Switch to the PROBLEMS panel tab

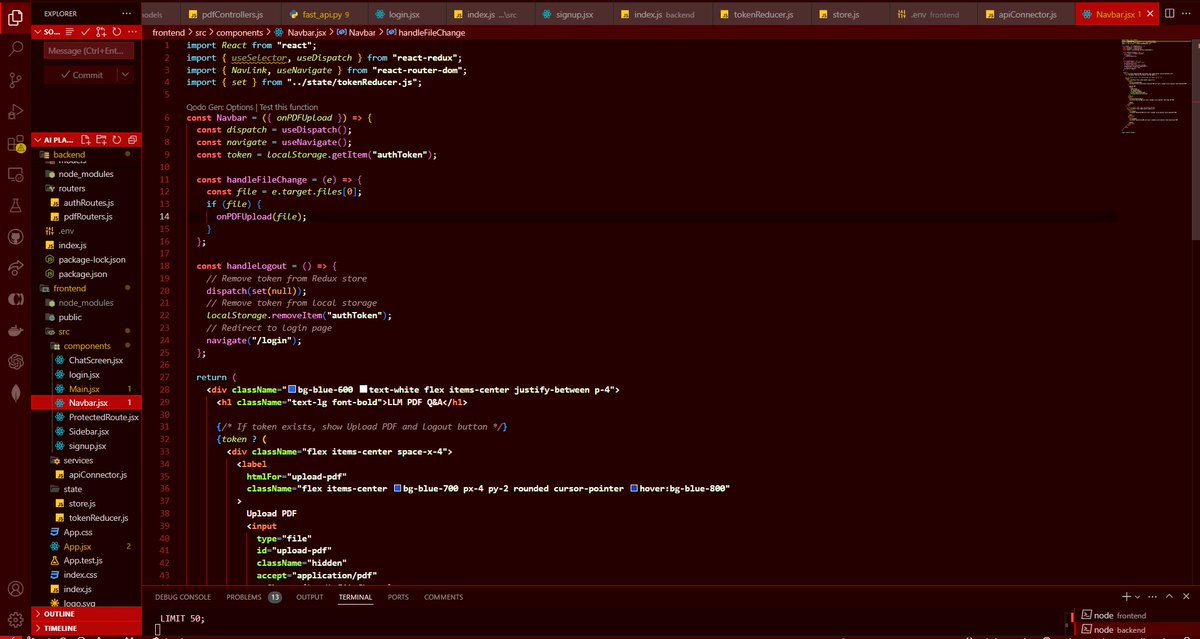point(243,597)
